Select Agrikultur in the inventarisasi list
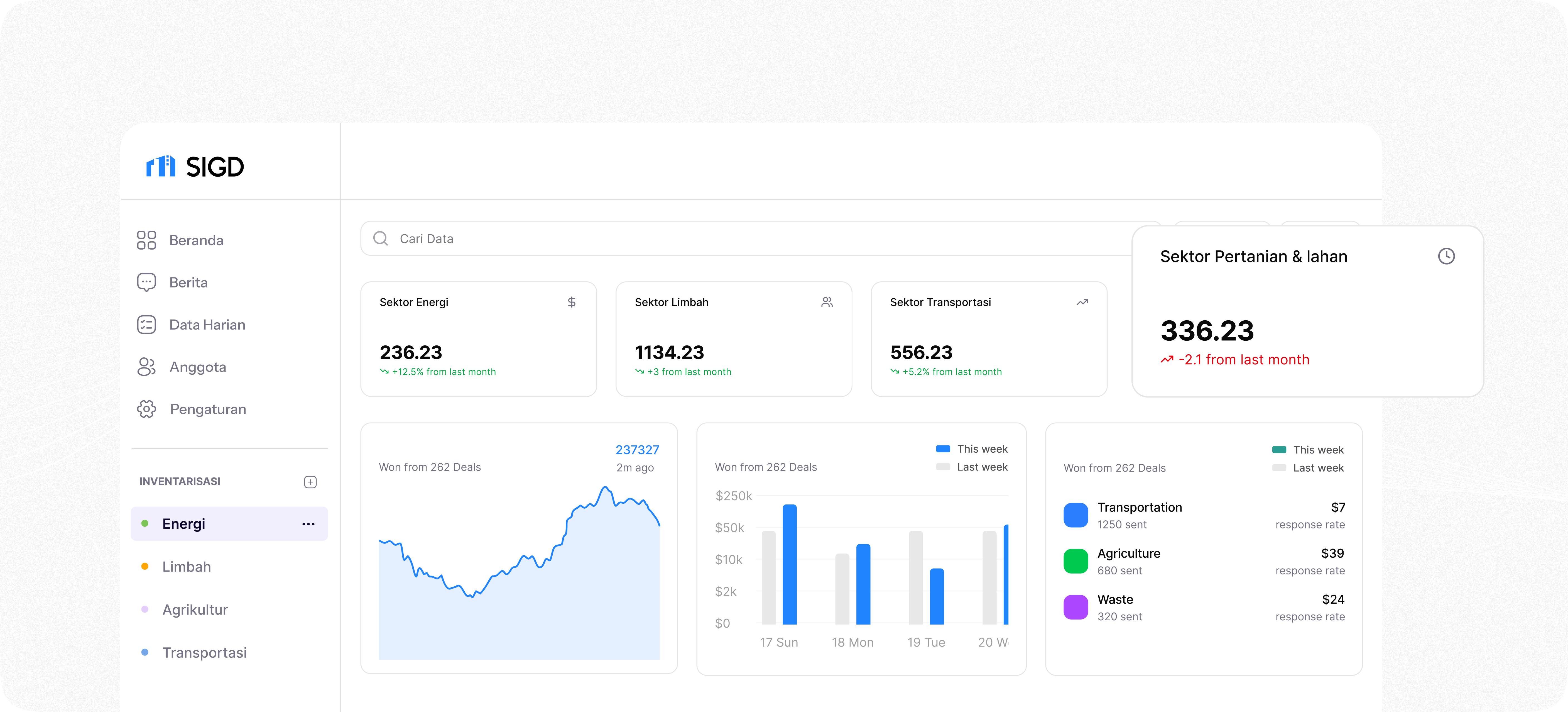1568x712 pixels. (195, 610)
